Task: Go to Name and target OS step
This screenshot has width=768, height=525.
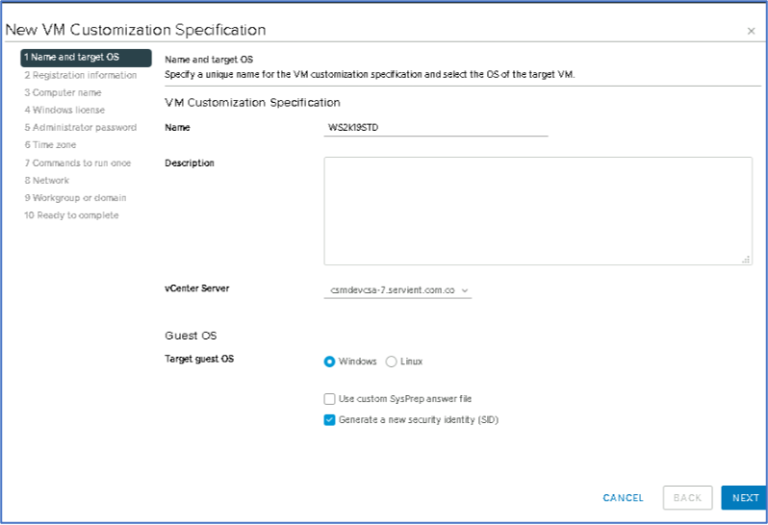Action: (x=86, y=58)
